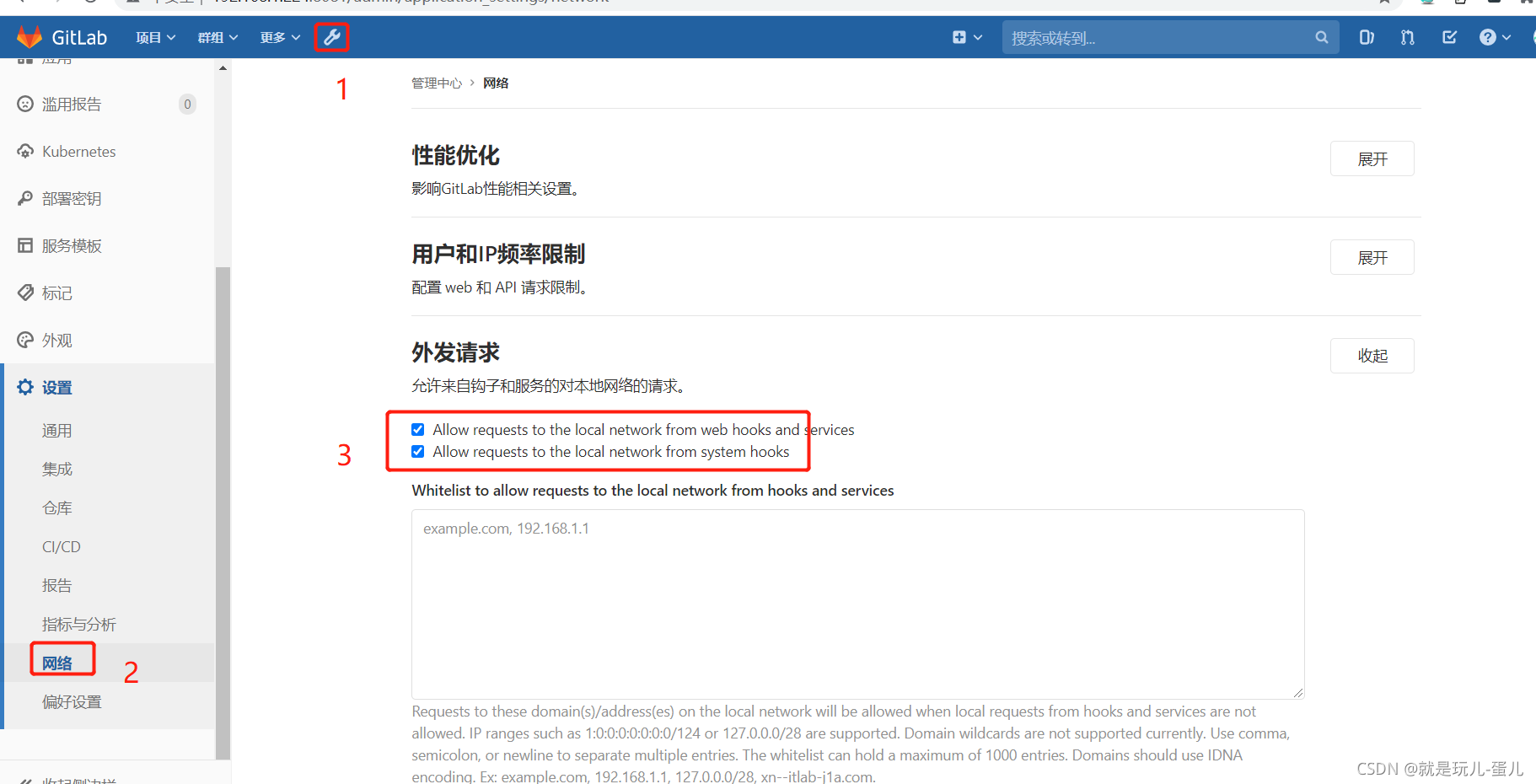Open the 项目 dropdown menu
Image resolution: width=1536 pixels, height=784 pixels.
tap(155, 37)
